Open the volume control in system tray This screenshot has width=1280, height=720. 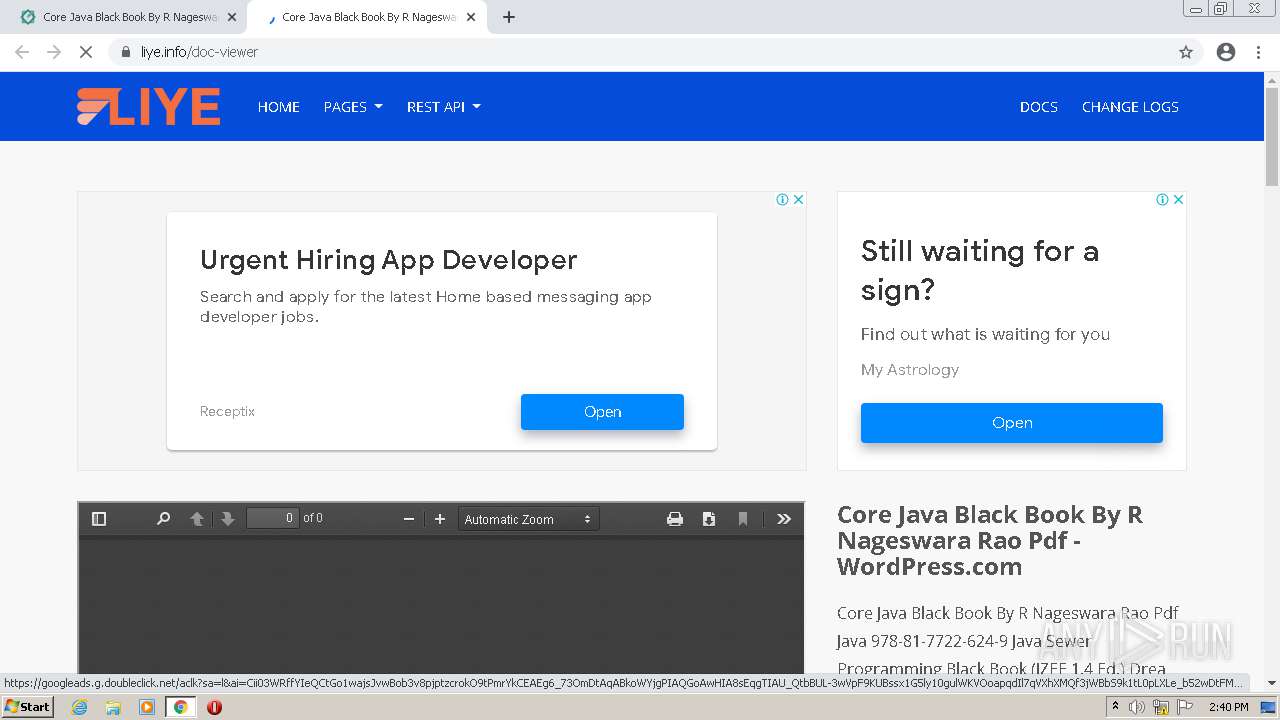(x=1136, y=707)
